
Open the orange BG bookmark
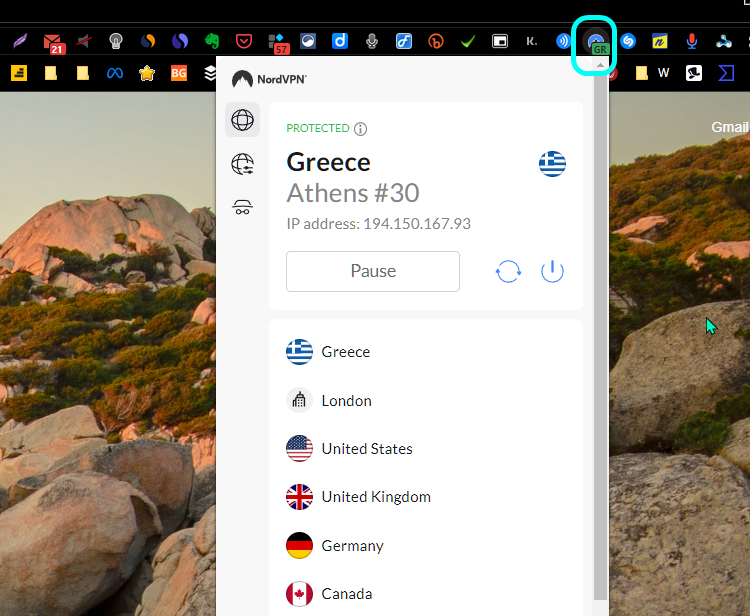[x=179, y=73]
